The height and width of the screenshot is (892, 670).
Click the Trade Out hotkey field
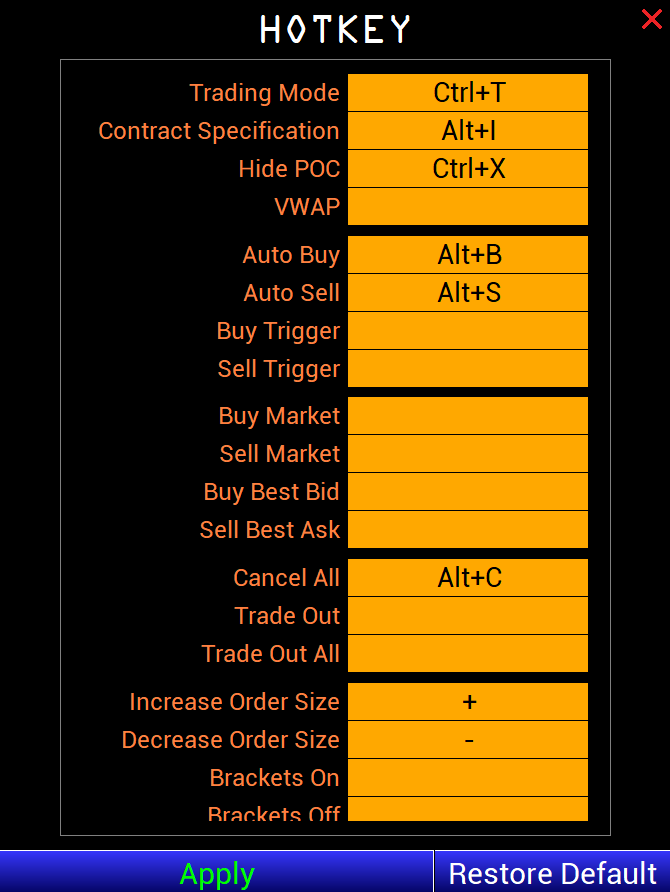pyautogui.click(x=468, y=616)
